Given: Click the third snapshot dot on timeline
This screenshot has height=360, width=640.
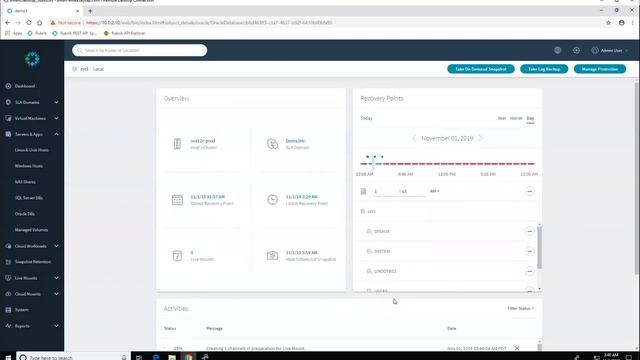Looking at the screenshot, I should (382, 157).
